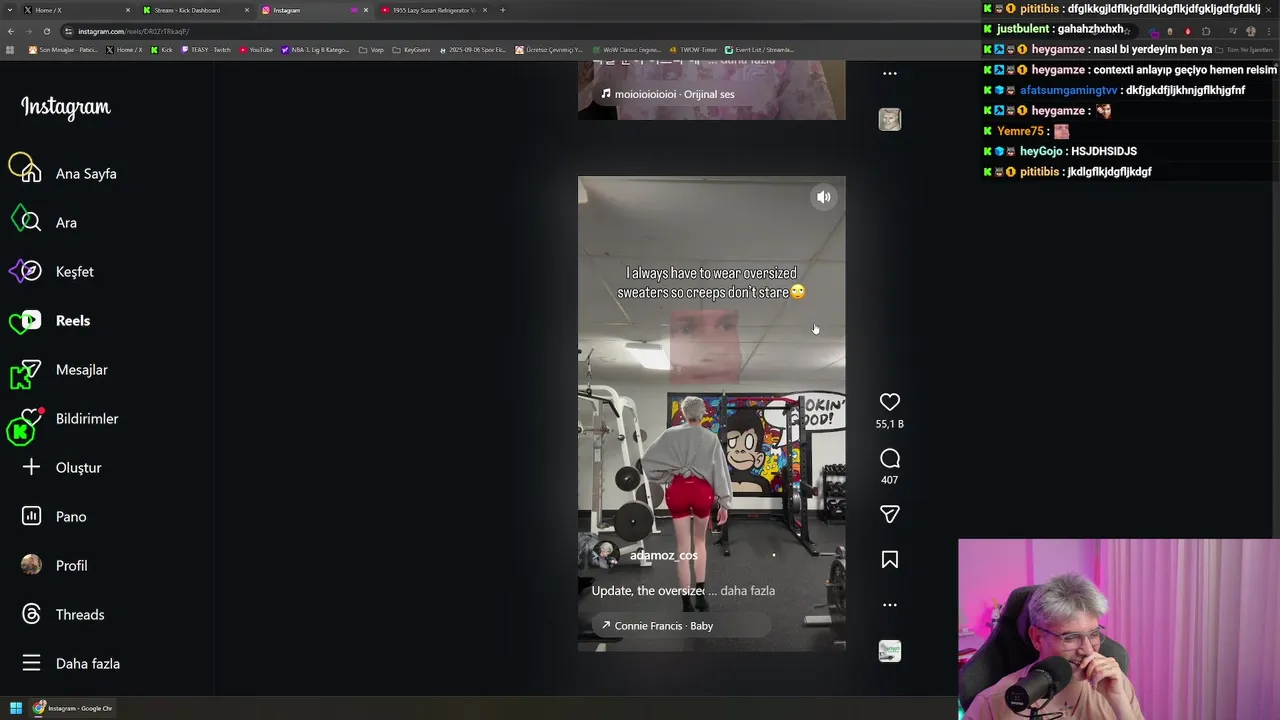
Task: Reload the page
Action: click(x=46, y=31)
